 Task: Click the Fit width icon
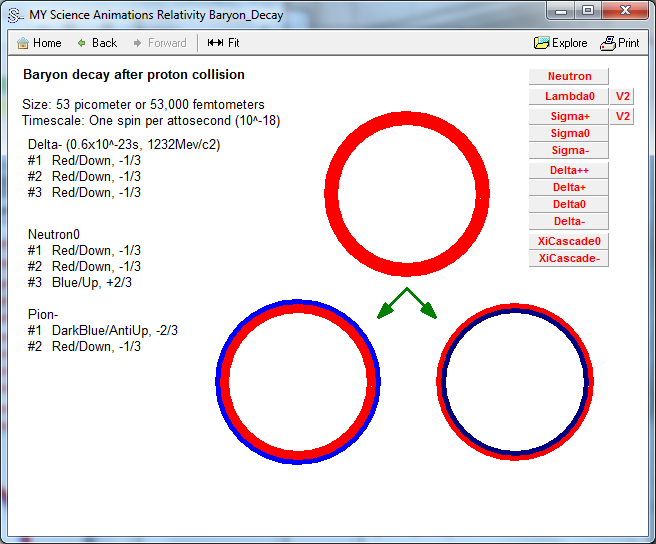point(215,43)
